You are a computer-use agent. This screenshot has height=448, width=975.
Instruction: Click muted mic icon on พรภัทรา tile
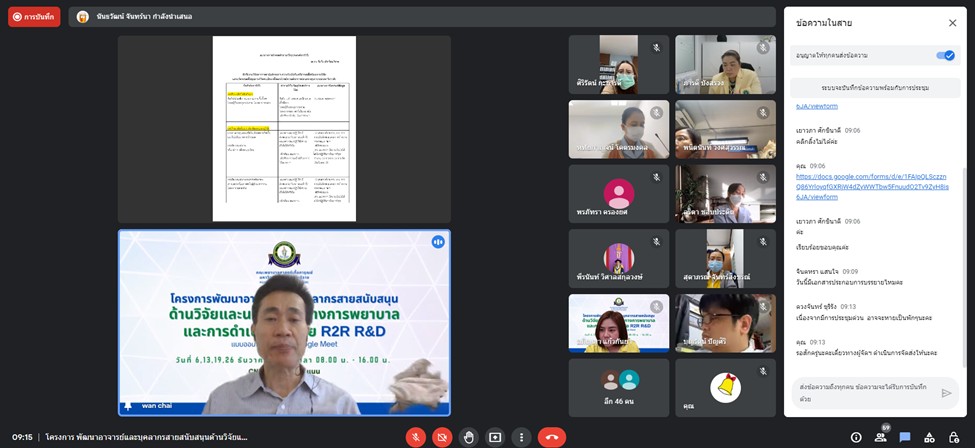click(x=656, y=177)
